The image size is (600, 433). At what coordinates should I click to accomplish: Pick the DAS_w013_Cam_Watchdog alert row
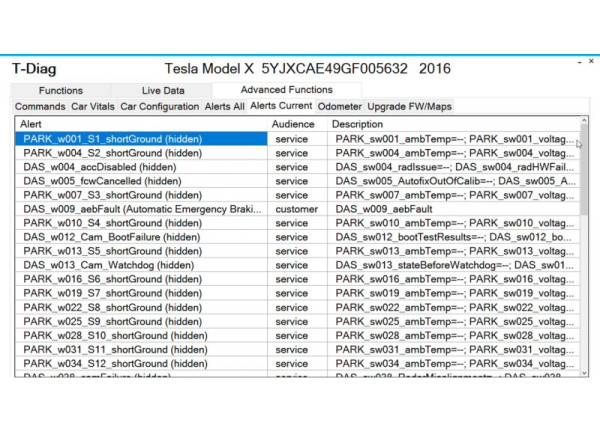(140, 265)
